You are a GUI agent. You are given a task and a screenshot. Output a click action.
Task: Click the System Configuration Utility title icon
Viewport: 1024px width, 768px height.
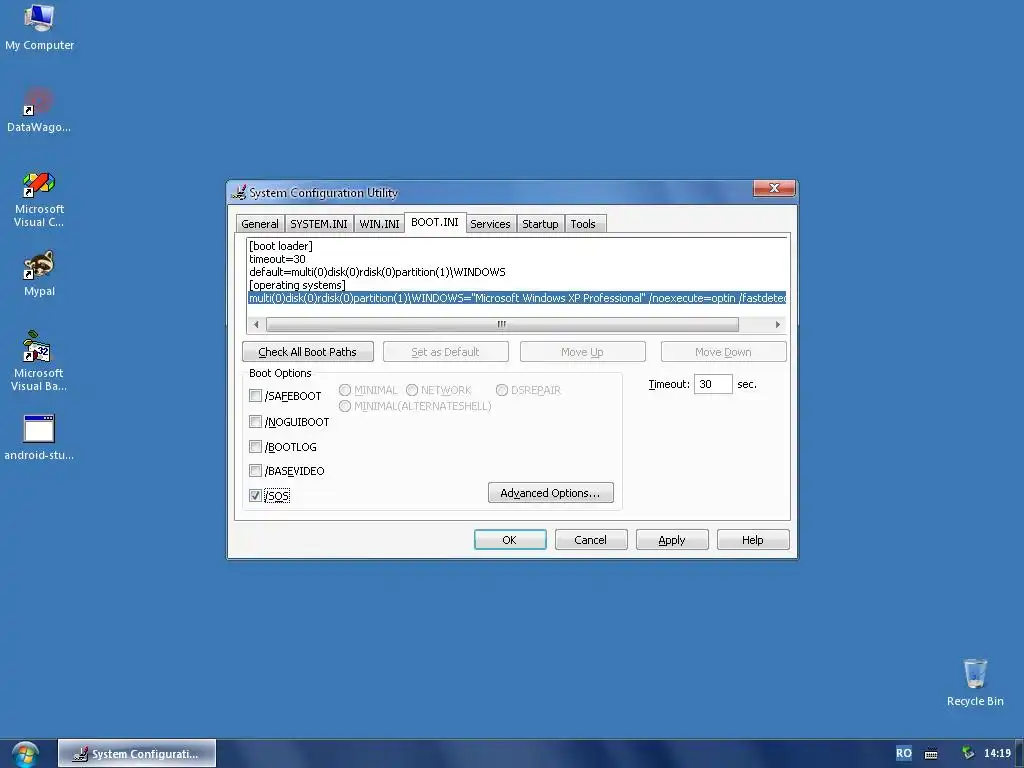pos(239,192)
